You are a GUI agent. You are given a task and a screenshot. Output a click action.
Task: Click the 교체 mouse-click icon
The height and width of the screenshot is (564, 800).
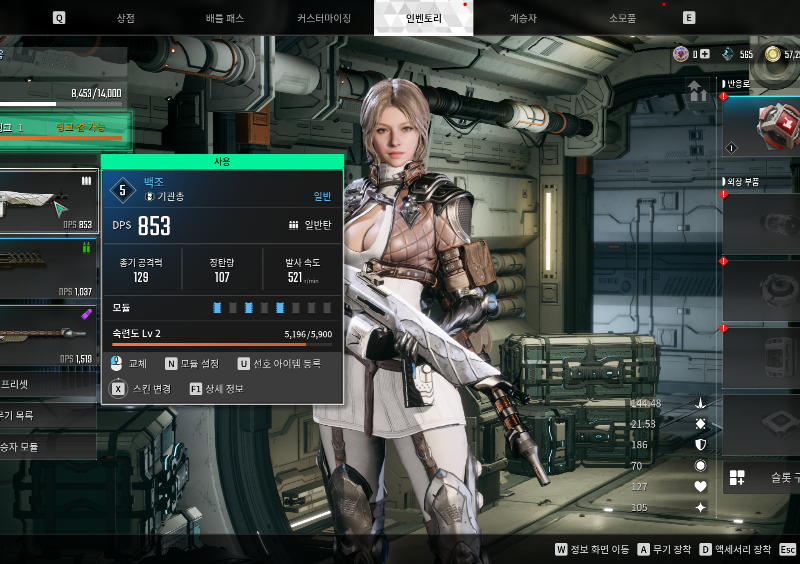116,363
